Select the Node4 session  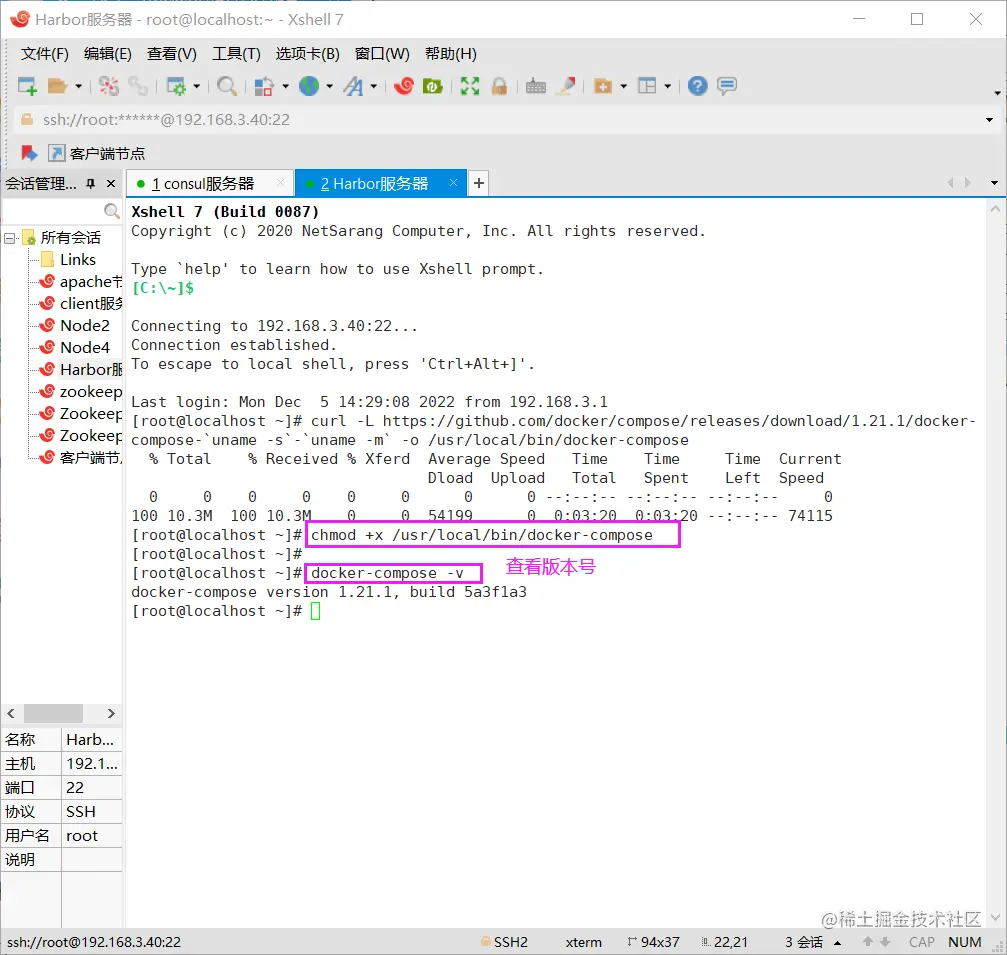[85, 347]
